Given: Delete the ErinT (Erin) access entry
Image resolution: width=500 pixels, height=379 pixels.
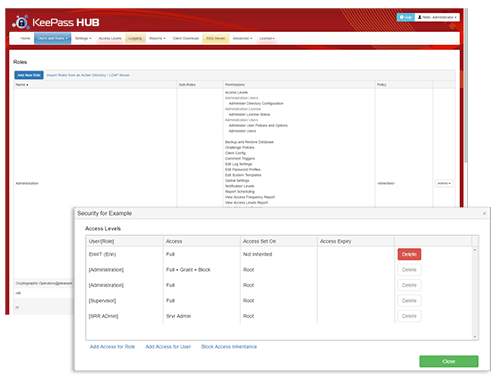Looking at the screenshot, I should (x=409, y=254).
